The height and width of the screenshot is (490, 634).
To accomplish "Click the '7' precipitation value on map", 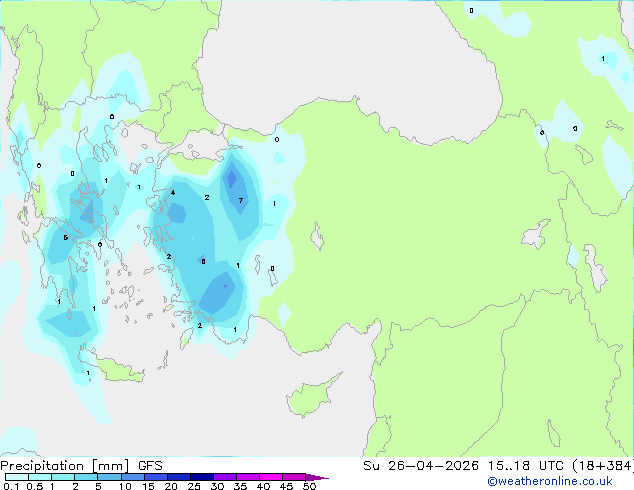I will point(241,201).
